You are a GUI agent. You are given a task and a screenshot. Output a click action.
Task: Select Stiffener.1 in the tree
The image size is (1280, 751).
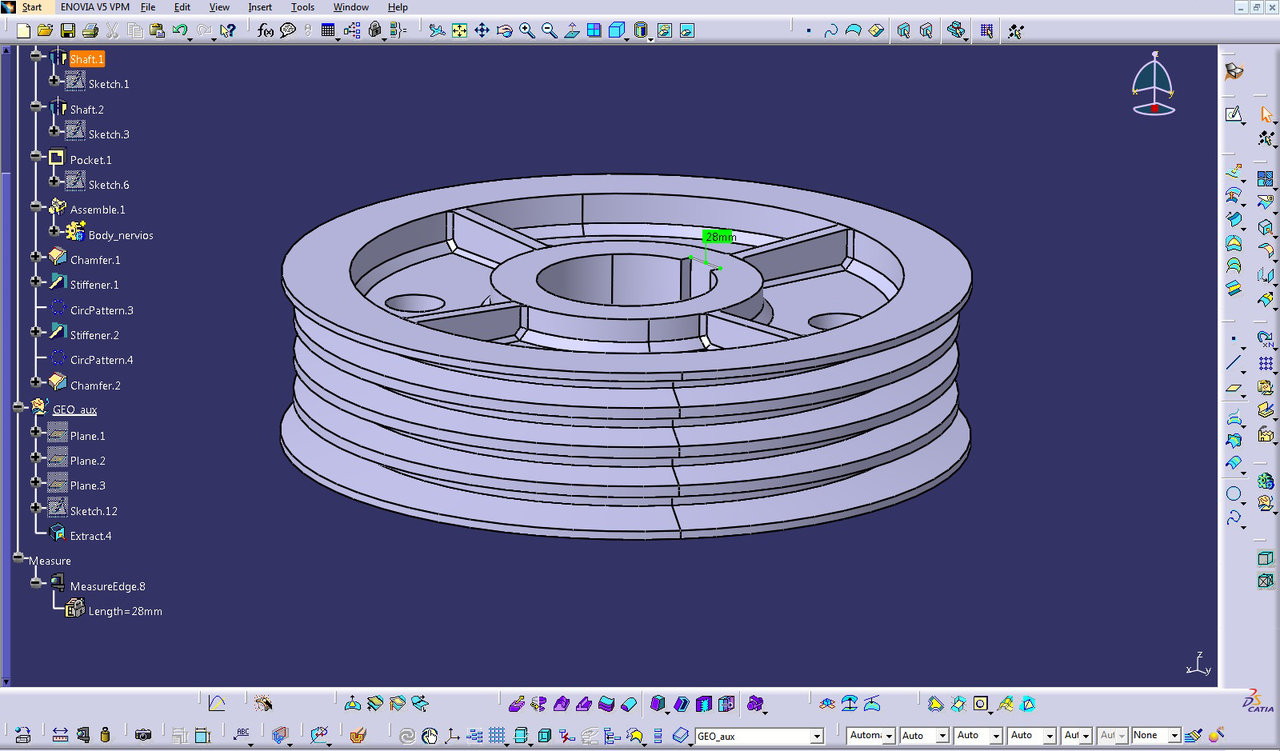pos(94,285)
